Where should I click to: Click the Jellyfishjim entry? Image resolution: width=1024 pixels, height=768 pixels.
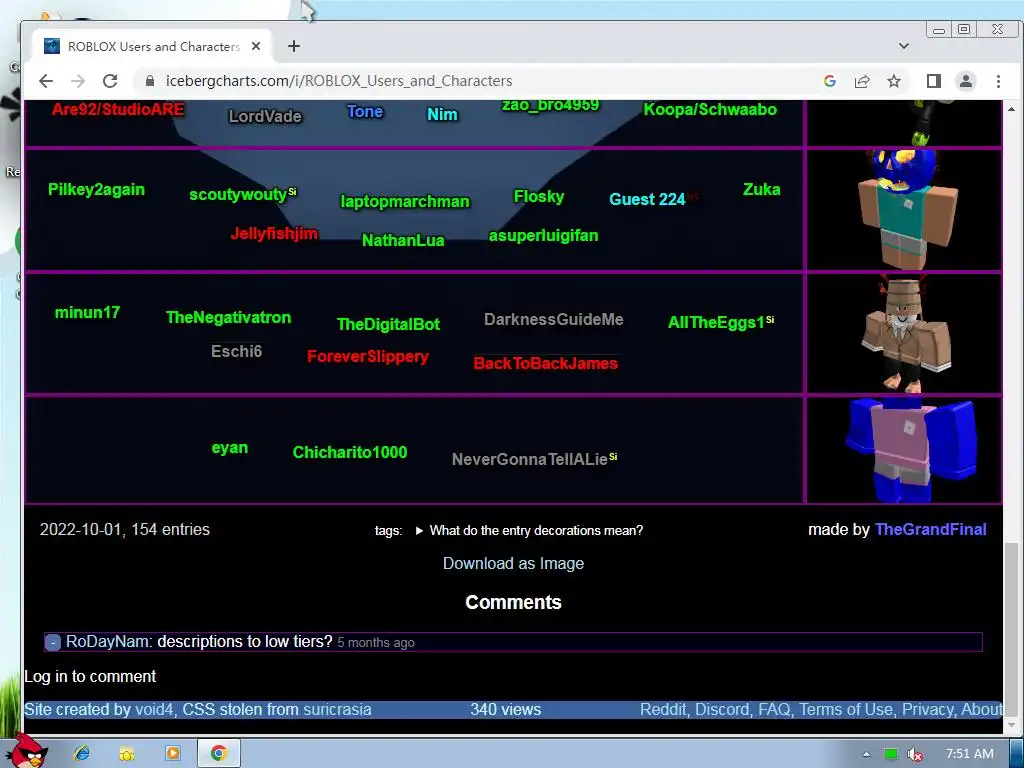[274, 233]
